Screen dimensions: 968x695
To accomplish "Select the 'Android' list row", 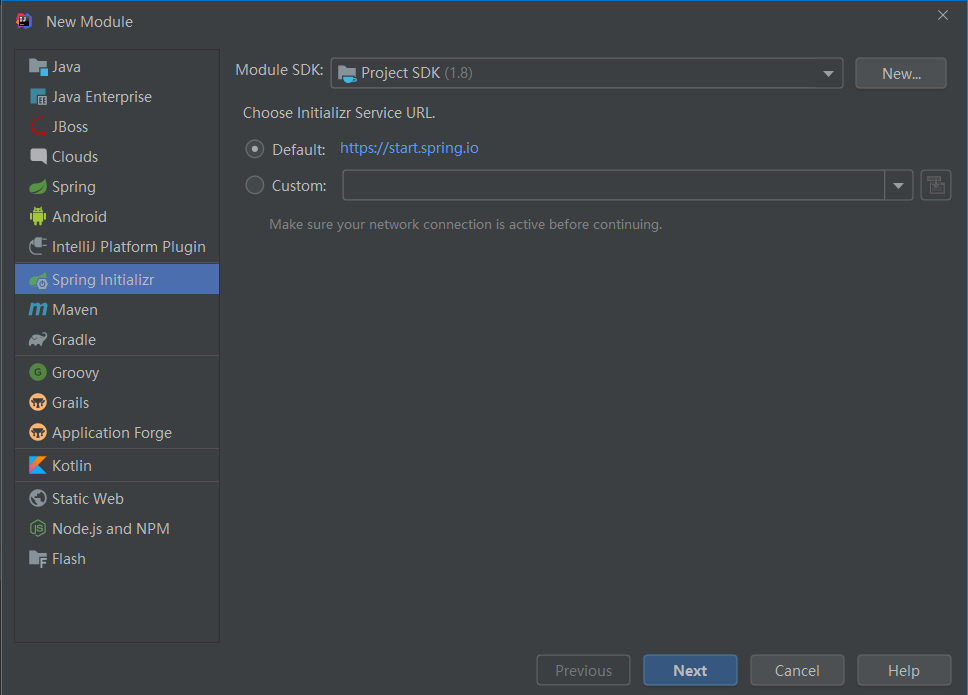I will (x=117, y=217).
